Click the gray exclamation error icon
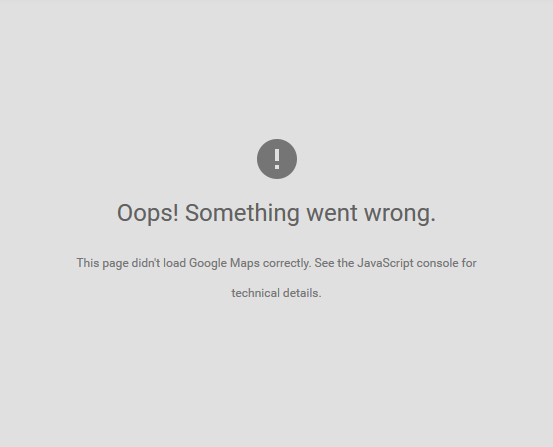The height and width of the screenshot is (447, 553). tap(277, 159)
